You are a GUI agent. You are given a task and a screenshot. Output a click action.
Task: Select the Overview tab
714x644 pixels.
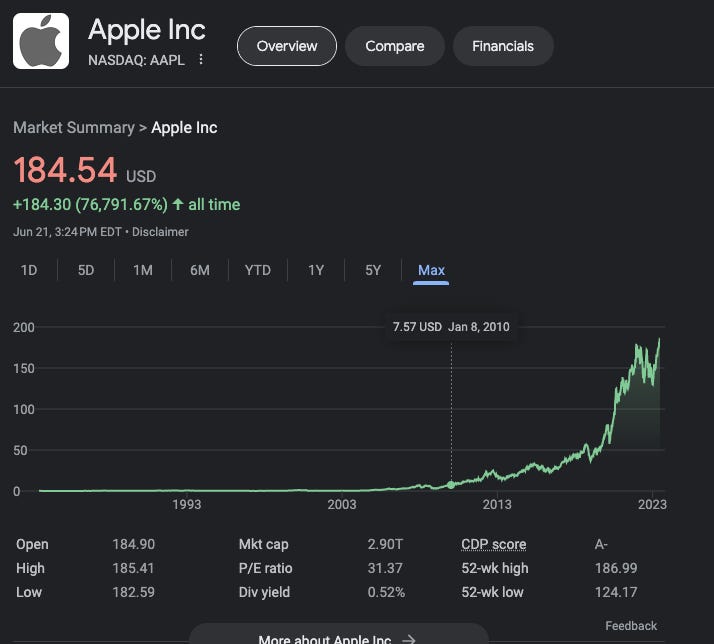pos(287,46)
